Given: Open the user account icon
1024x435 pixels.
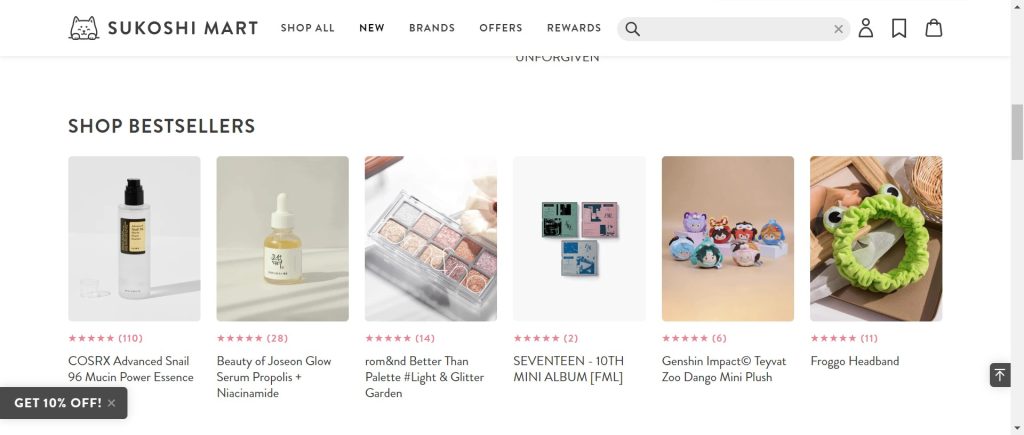Looking at the screenshot, I should pyautogui.click(x=866, y=28).
